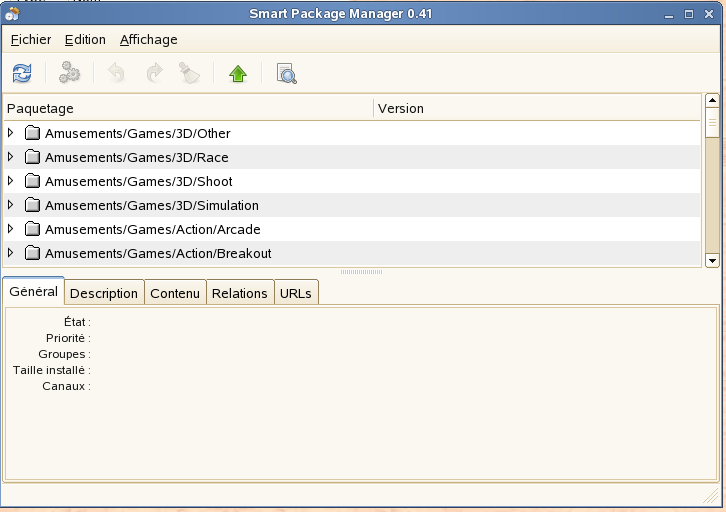Image resolution: width=726 pixels, height=512 pixels.
Task: Expand the Amusements/Games/Action/Breakout group
Action: click(x=11, y=253)
